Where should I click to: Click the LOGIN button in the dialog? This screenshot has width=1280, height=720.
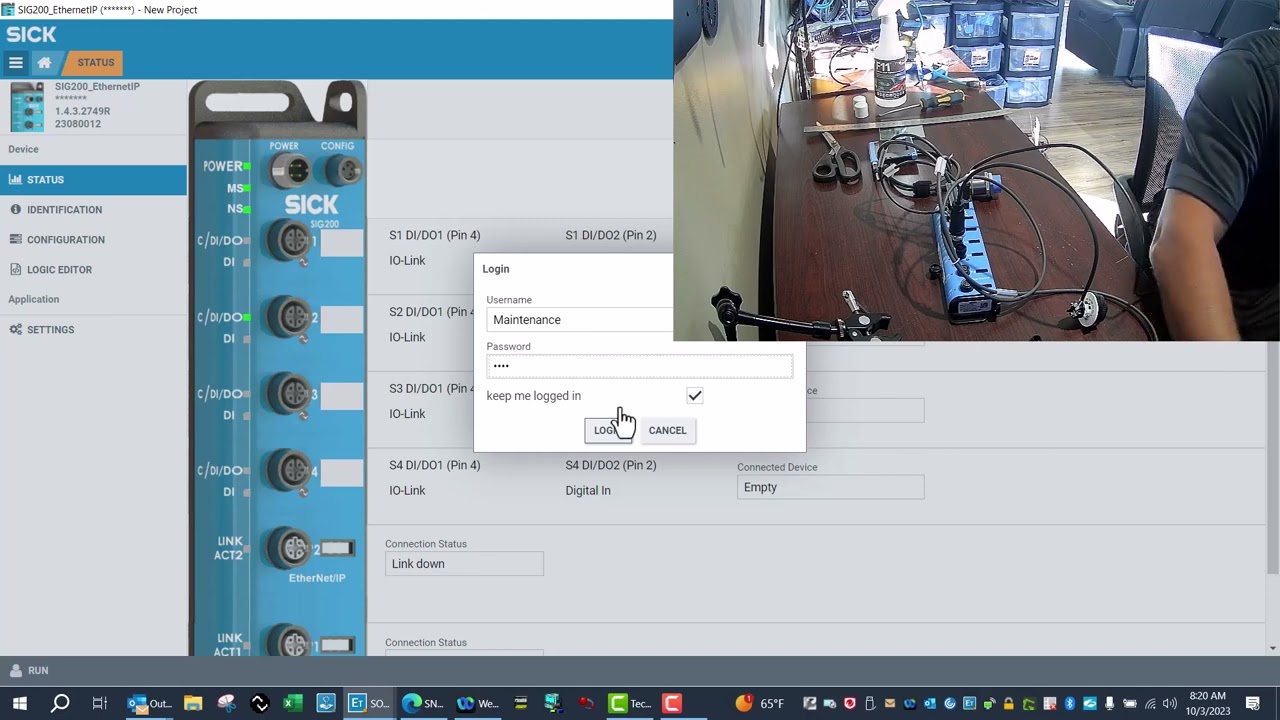coord(608,430)
